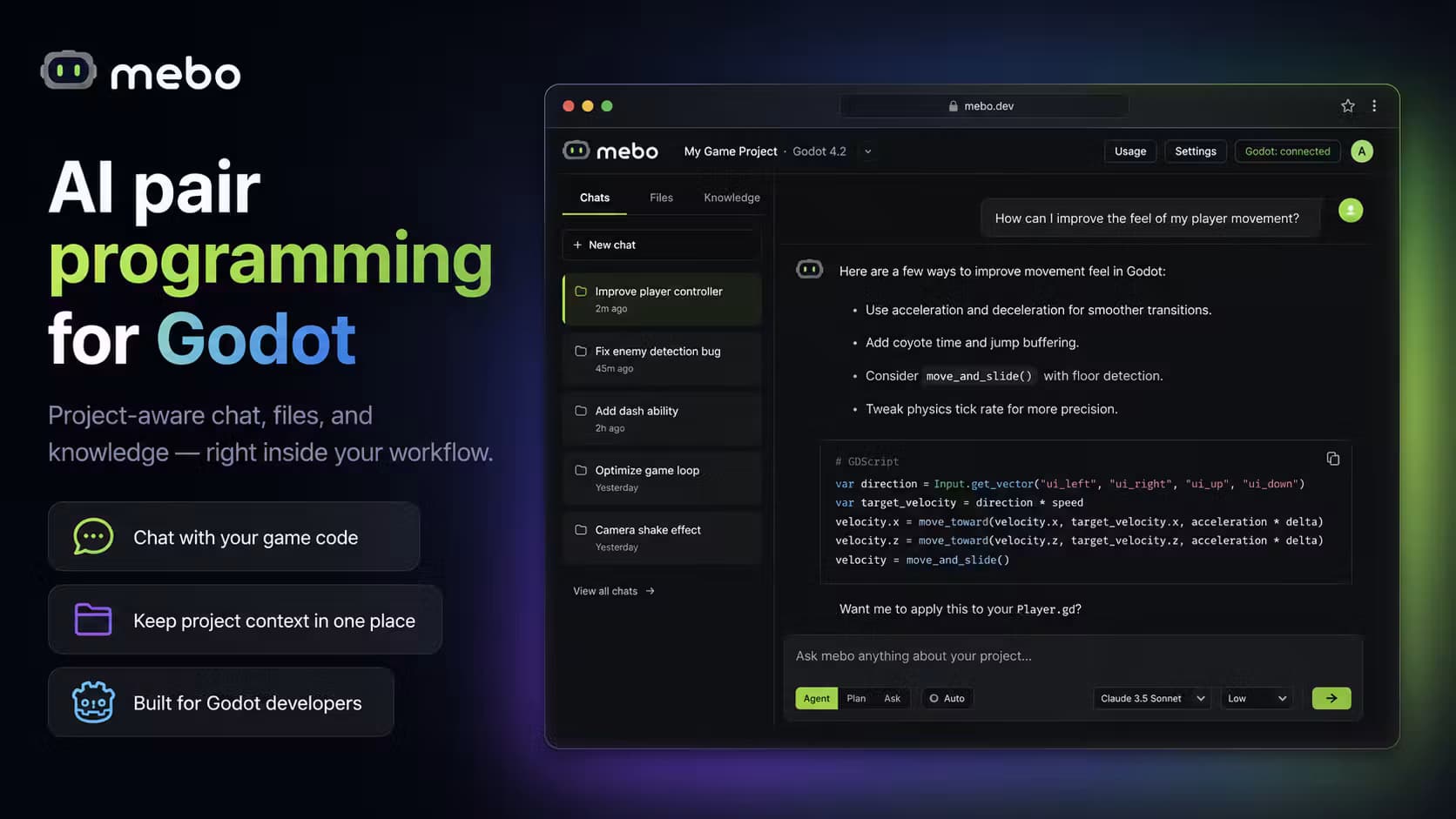Click the purple folder icon on the banner

pos(93,620)
